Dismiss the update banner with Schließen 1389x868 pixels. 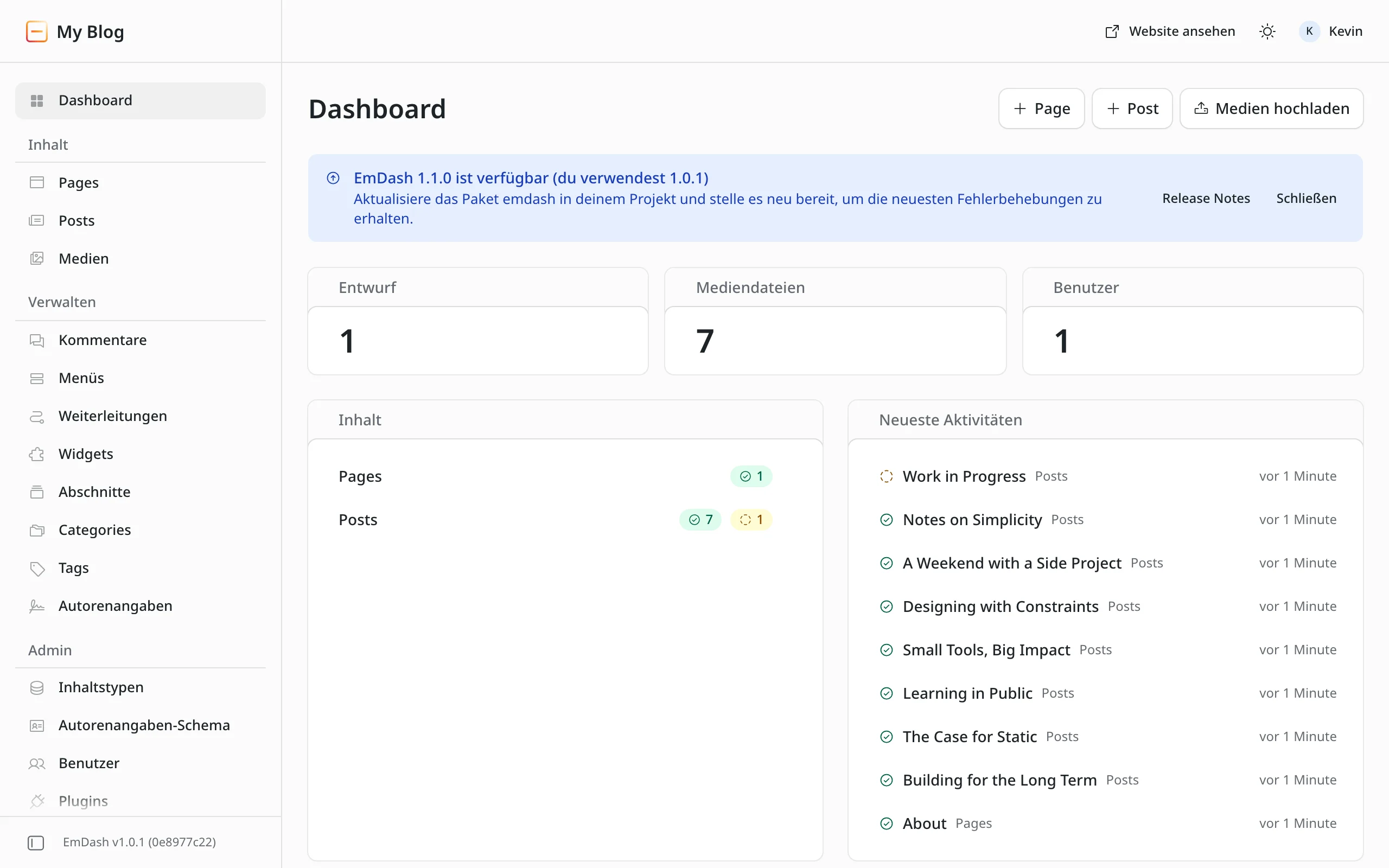pos(1306,198)
